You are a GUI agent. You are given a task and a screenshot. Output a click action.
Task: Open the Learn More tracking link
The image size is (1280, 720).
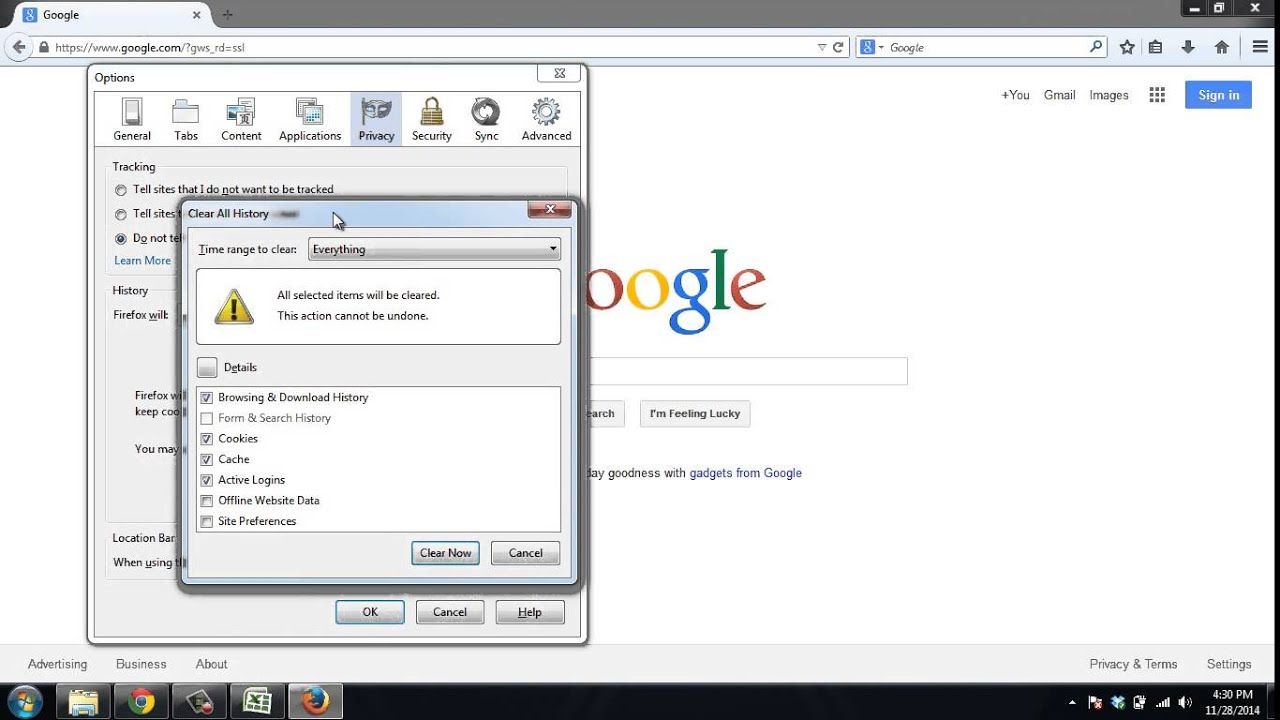142,261
